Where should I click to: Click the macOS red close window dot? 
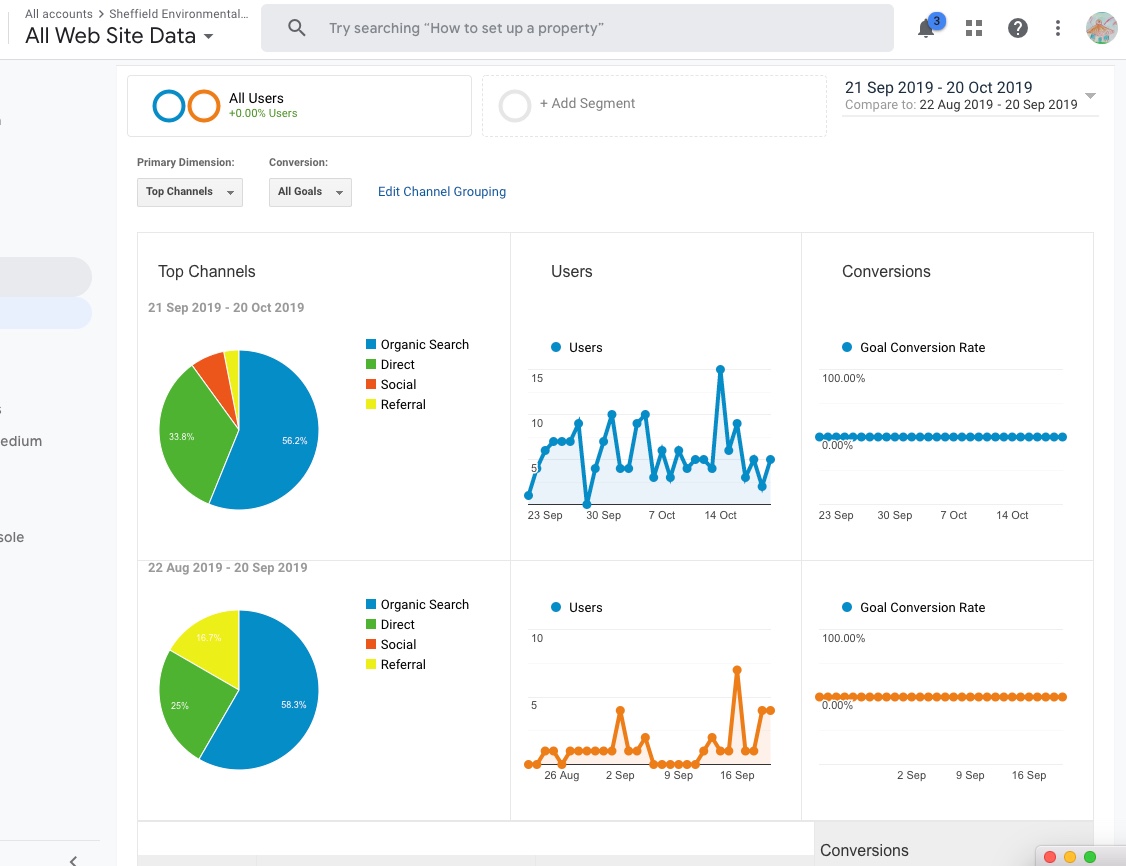coord(1050,857)
